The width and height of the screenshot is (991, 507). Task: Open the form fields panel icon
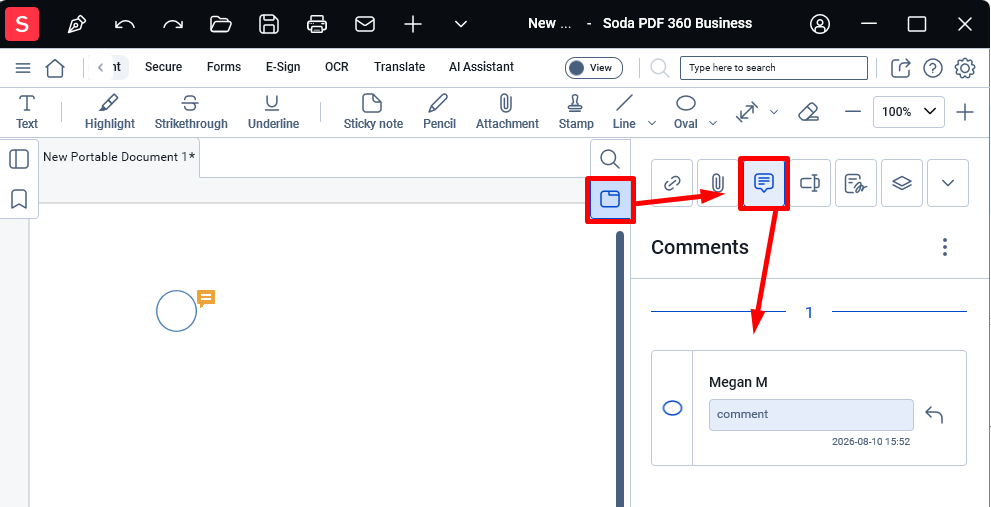tap(810, 183)
